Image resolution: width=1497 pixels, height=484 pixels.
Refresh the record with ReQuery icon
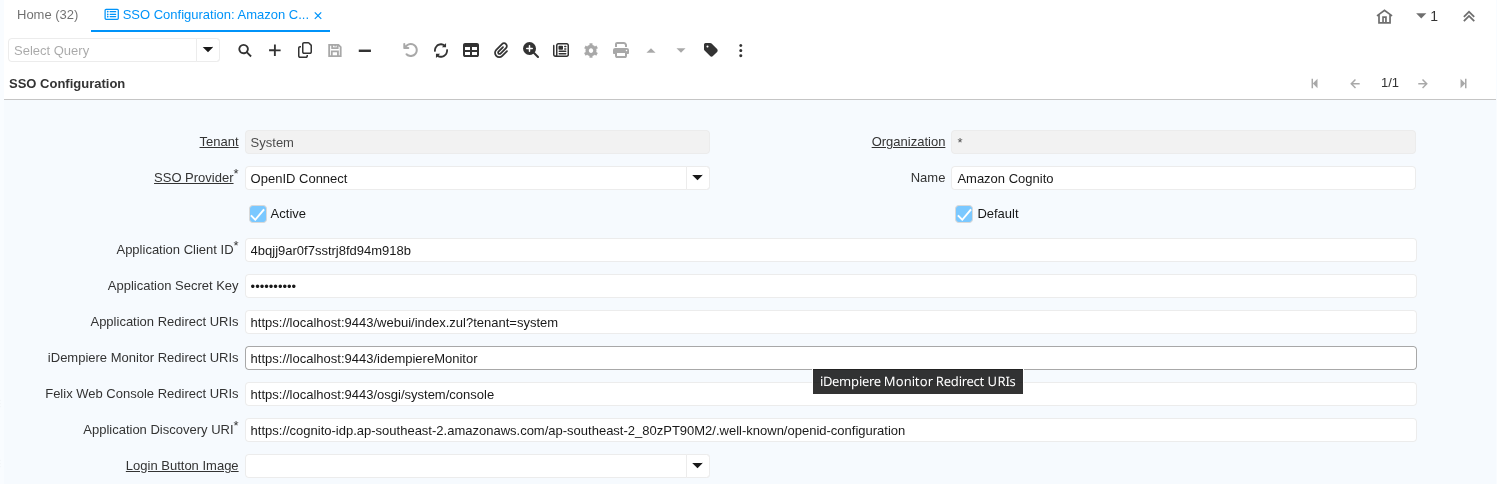(441, 50)
